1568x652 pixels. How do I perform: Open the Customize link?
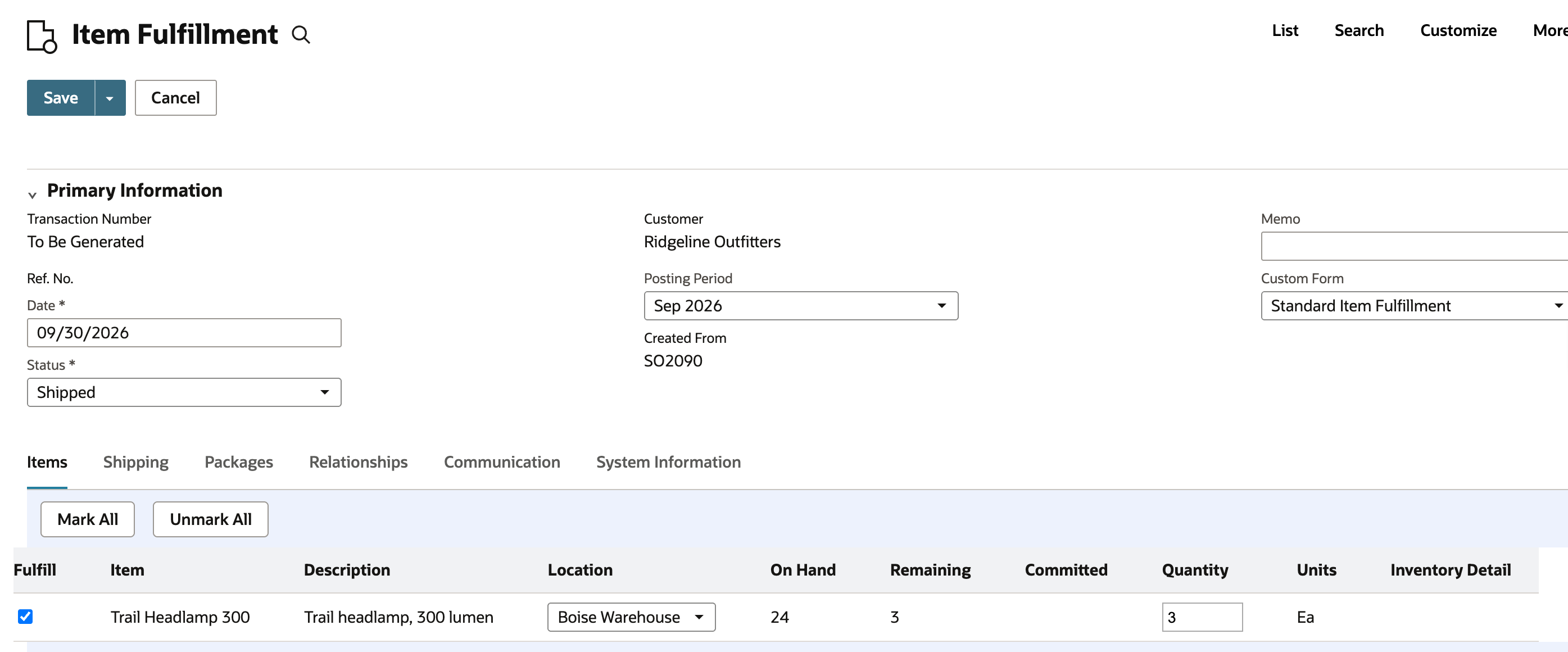(1458, 30)
